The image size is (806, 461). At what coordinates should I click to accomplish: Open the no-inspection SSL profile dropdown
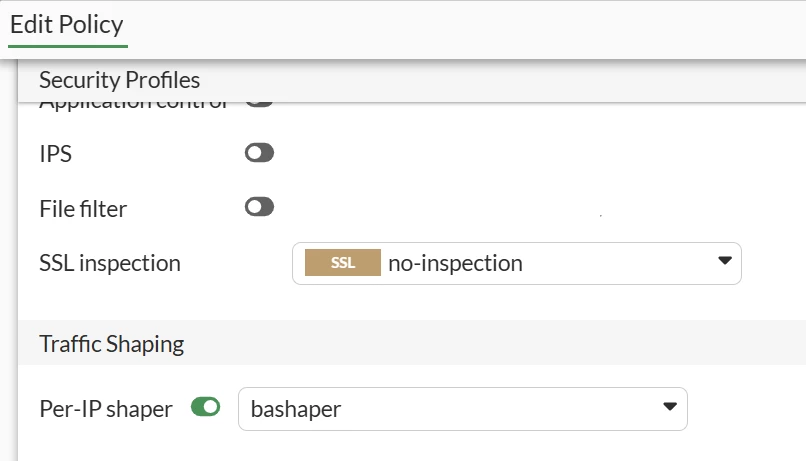click(517, 264)
